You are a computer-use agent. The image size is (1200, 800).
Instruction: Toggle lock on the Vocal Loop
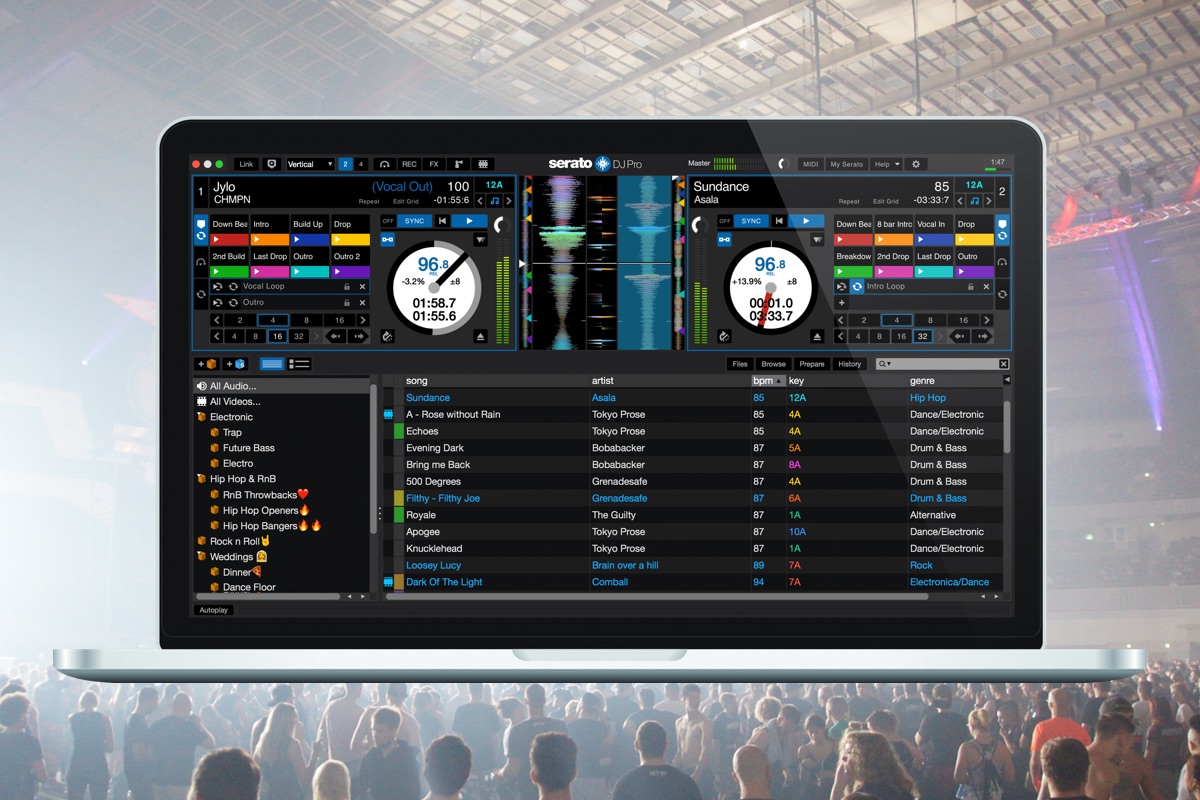[347, 286]
